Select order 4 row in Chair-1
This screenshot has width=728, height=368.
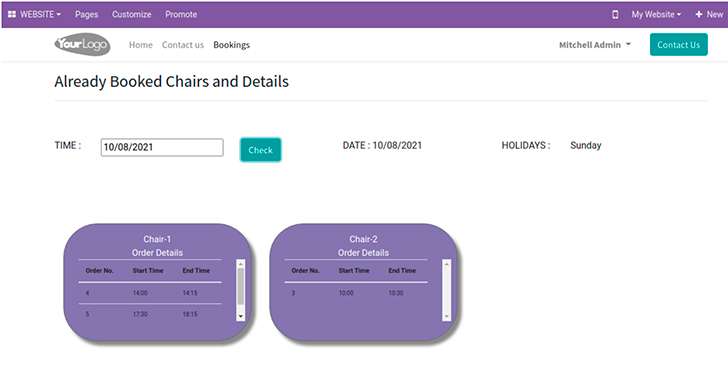pyautogui.click(x=150, y=293)
